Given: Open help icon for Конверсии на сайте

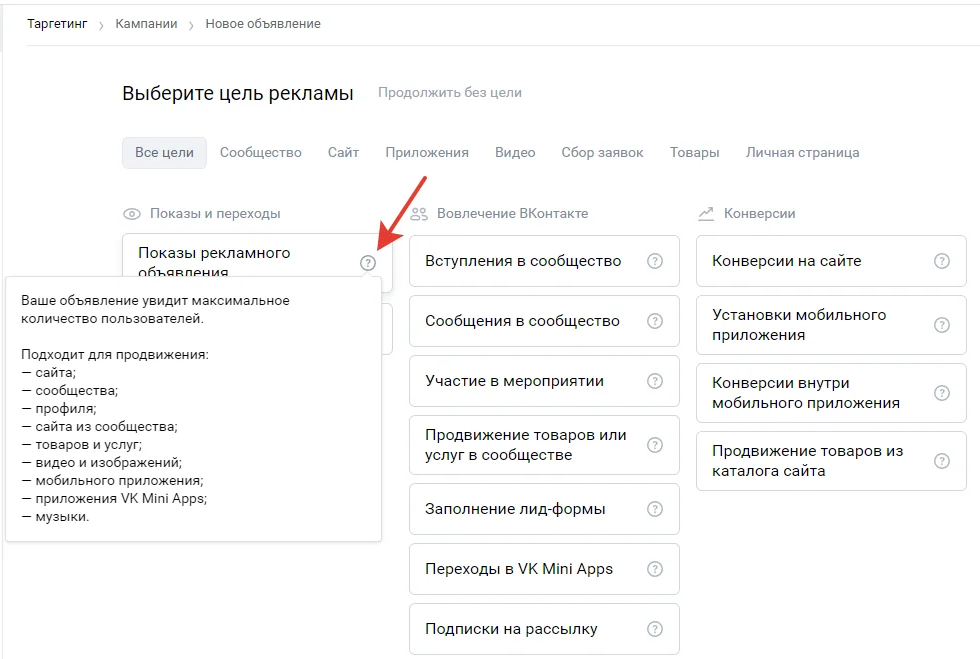Looking at the screenshot, I should tap(941, 261).
